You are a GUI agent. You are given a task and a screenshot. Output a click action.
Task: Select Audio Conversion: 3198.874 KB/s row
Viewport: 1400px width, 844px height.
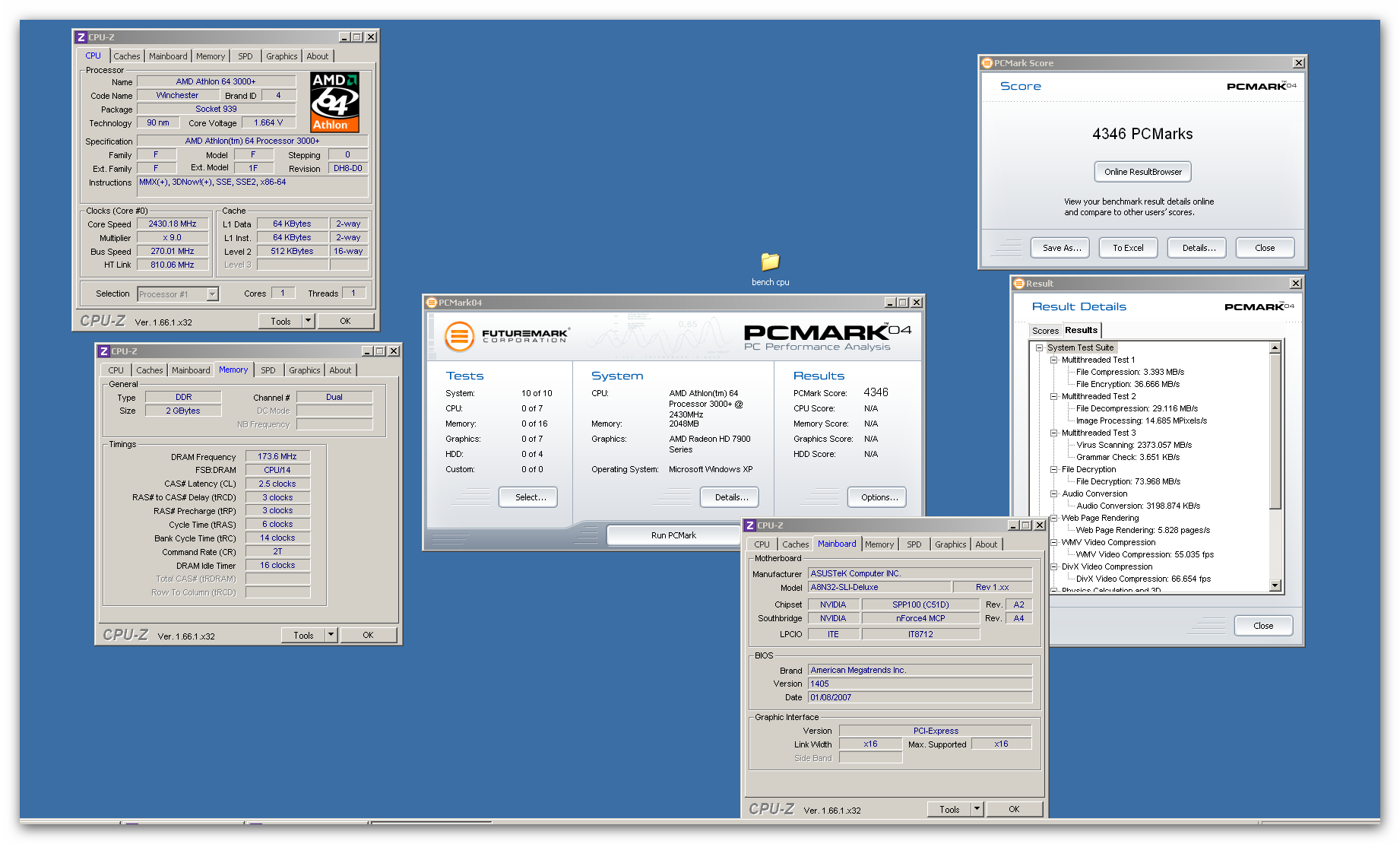tap(1138, 506)
